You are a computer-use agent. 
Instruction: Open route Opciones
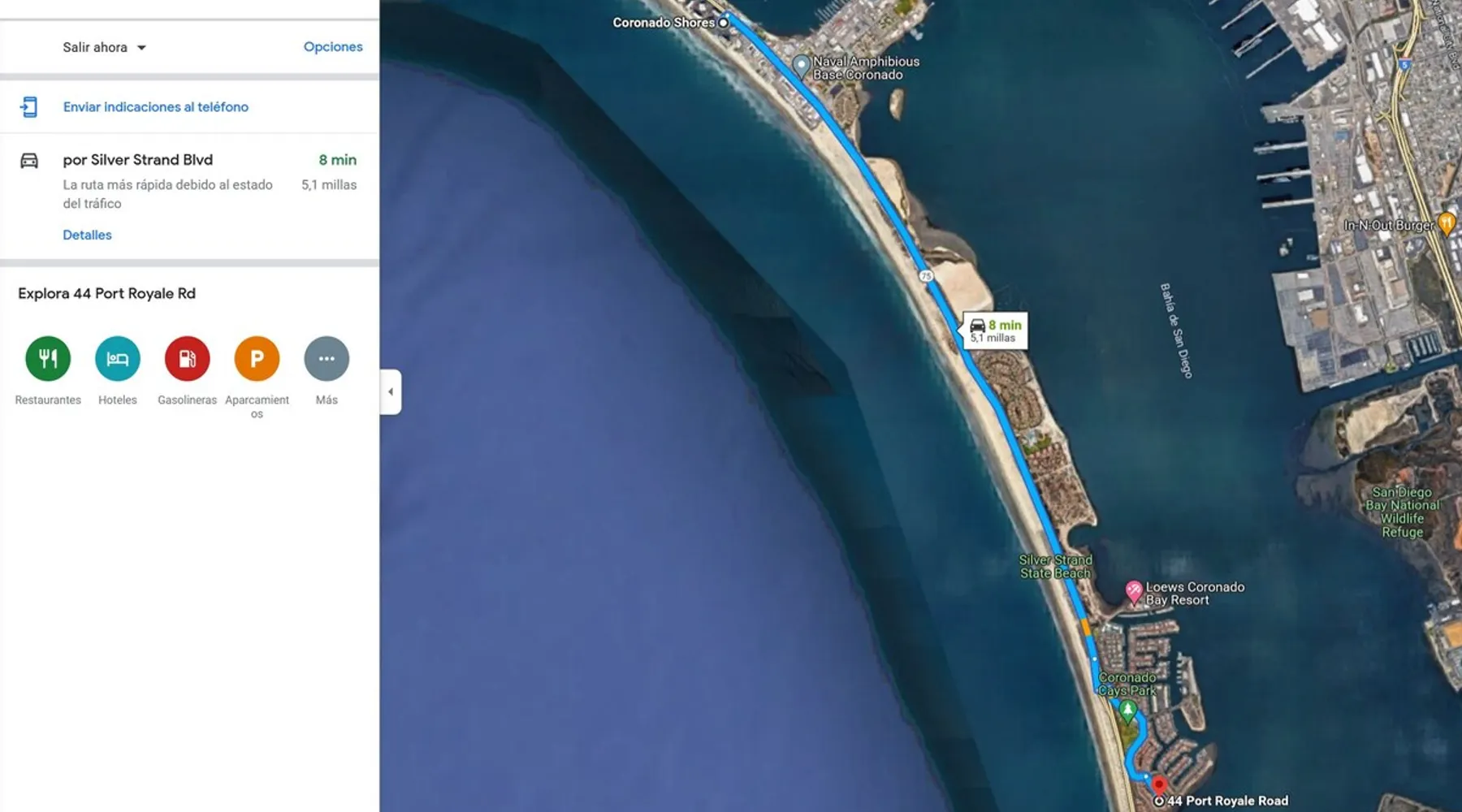pos(333,47)
